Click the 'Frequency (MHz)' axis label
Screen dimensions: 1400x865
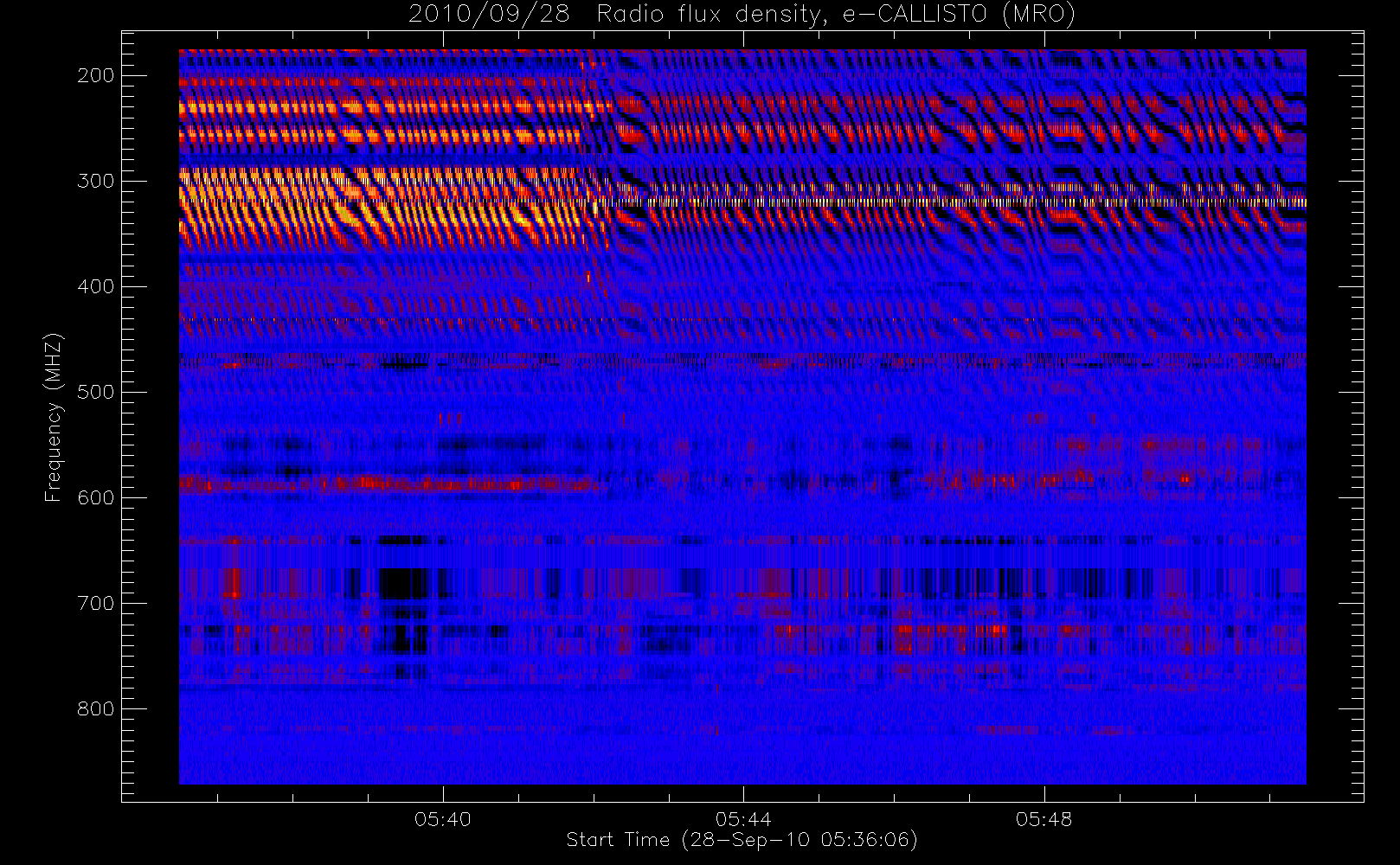(54, 417)
